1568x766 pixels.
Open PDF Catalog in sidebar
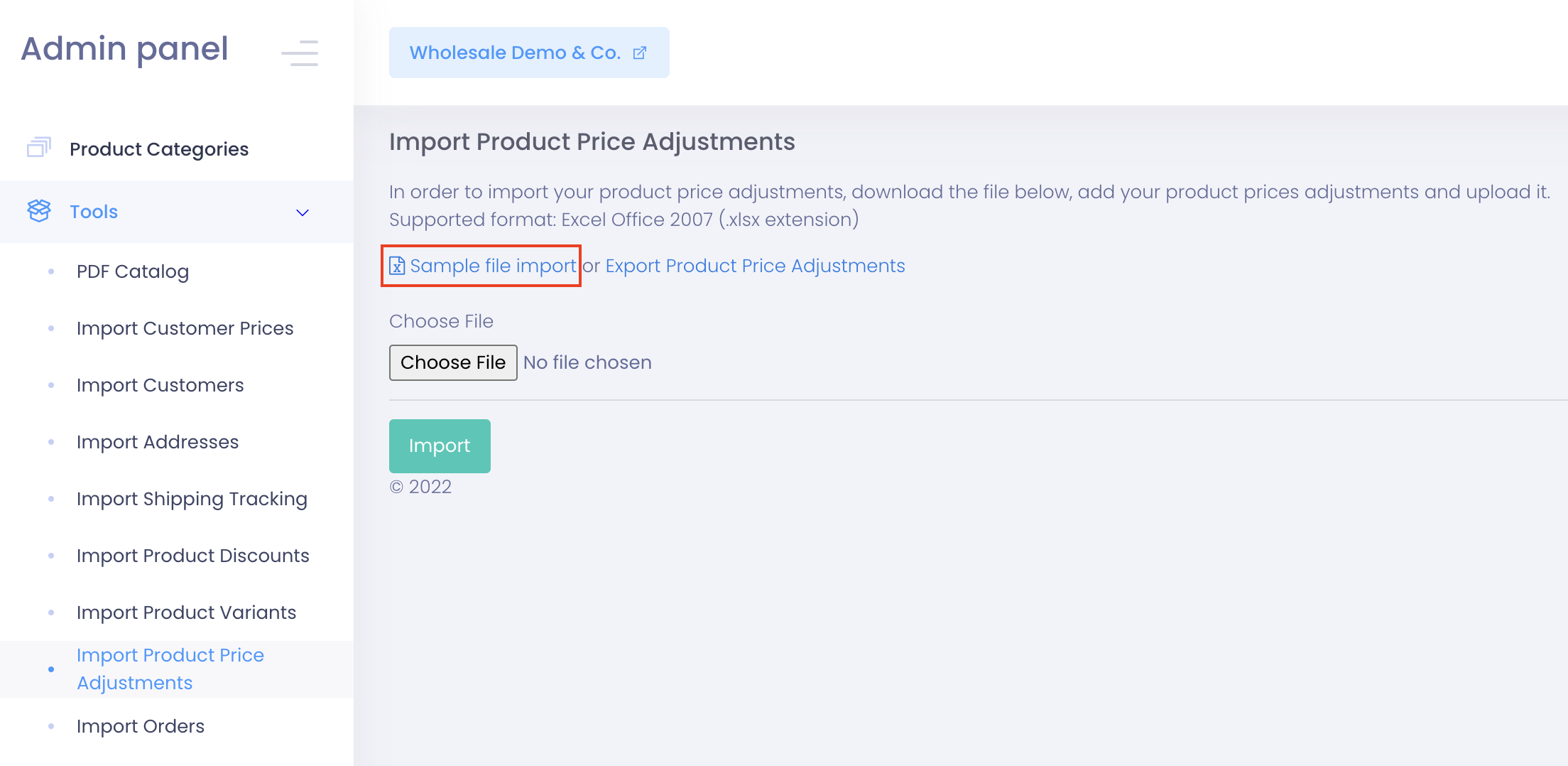click(x=133, y=271)
